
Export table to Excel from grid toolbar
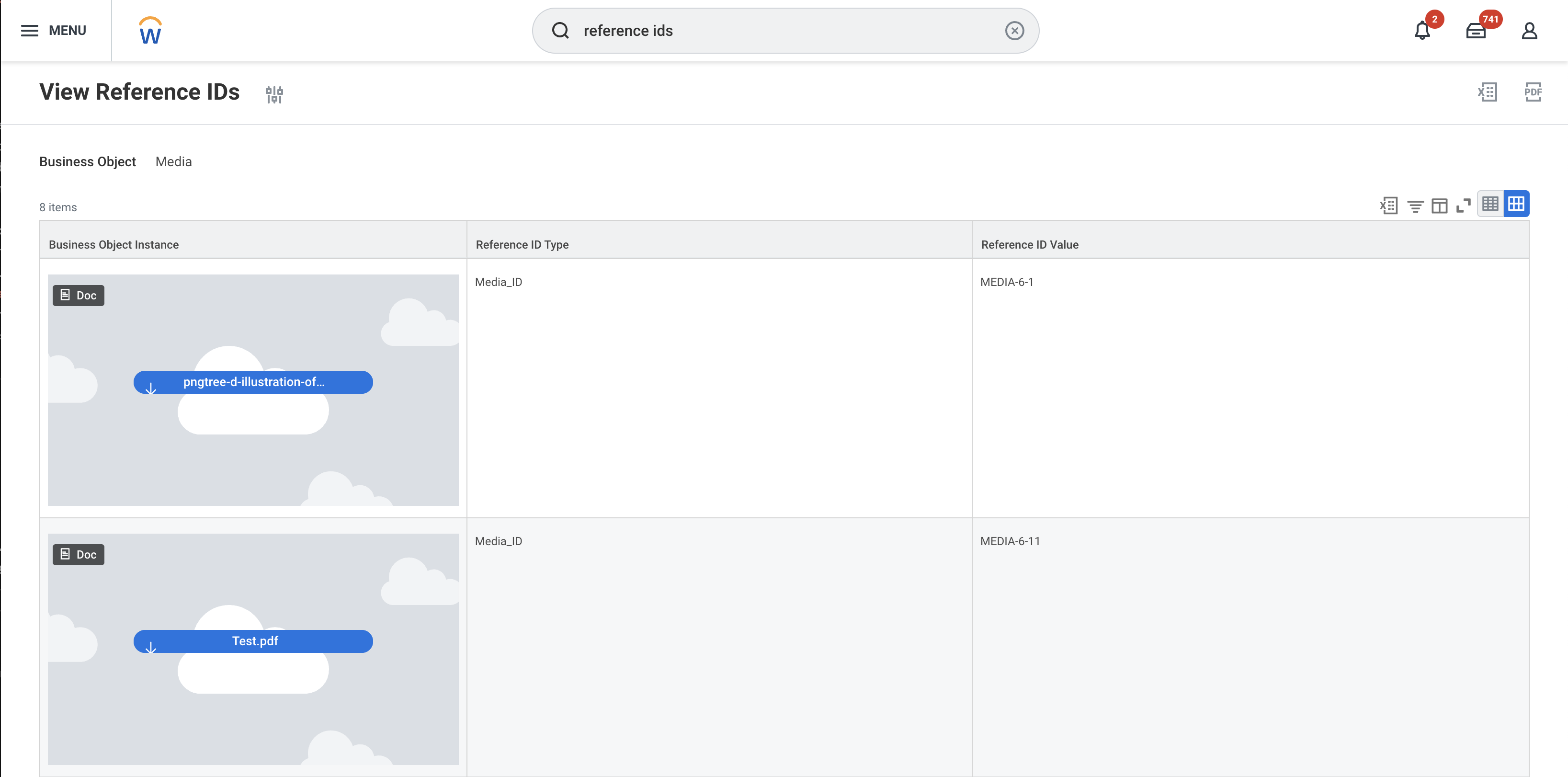point(1388,206)
